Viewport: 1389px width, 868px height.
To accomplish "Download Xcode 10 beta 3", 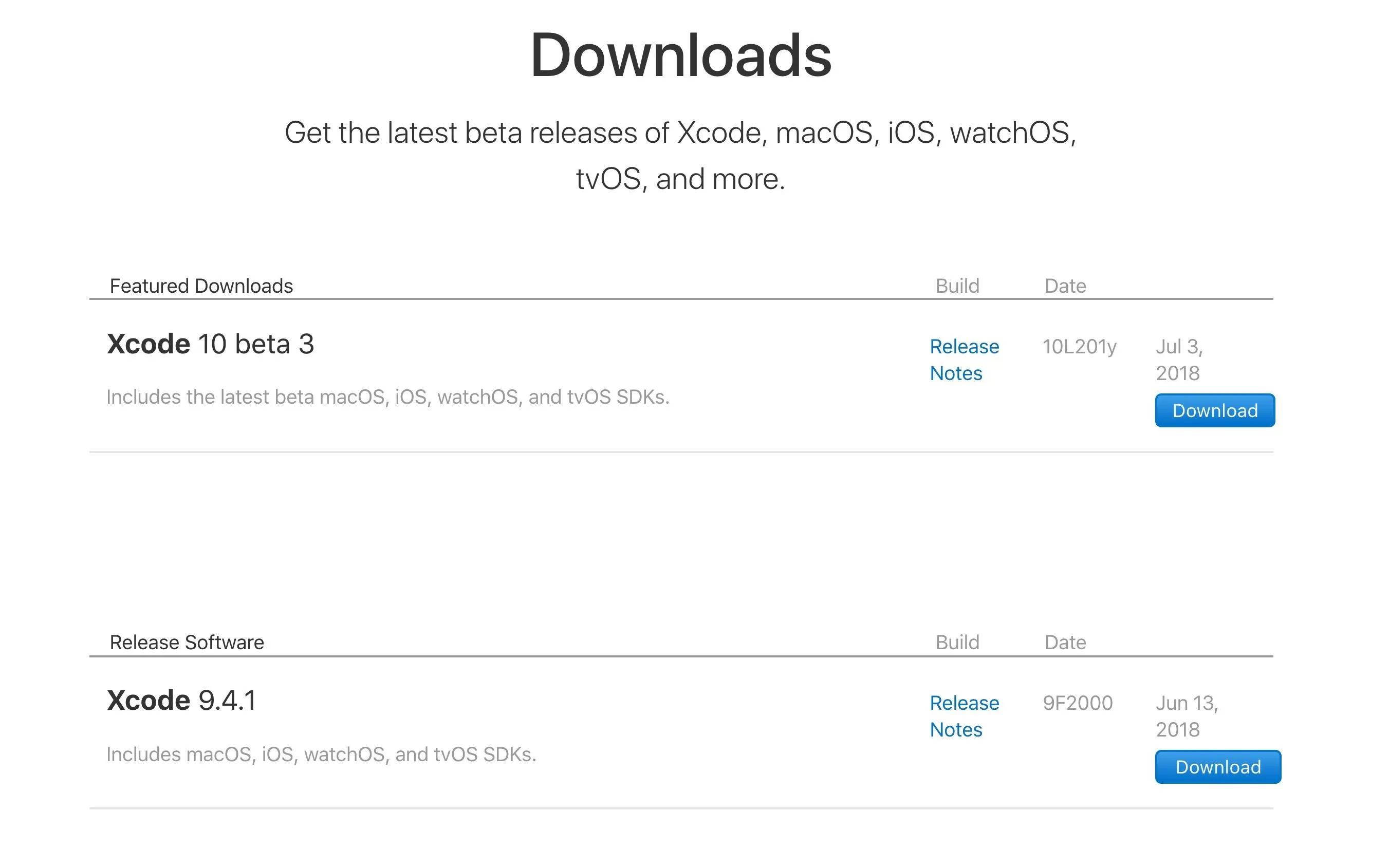I will 1214,410.
